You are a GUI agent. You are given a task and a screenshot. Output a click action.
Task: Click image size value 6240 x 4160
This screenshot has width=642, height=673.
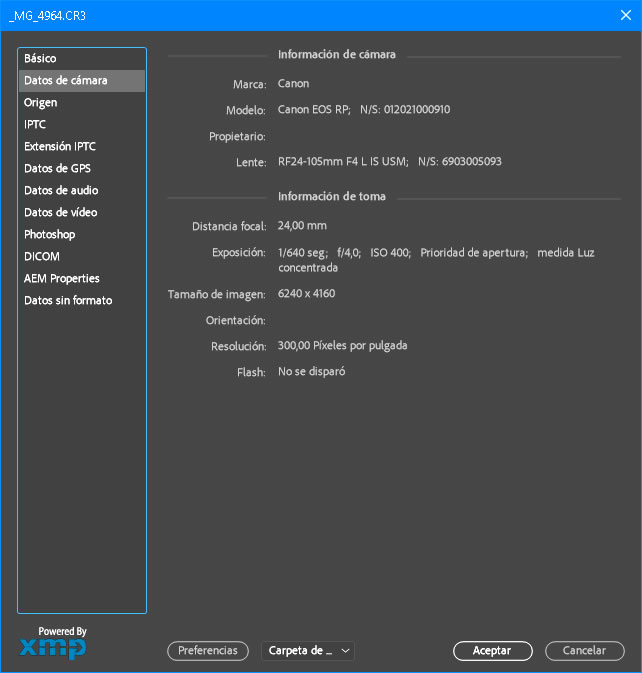306,294
